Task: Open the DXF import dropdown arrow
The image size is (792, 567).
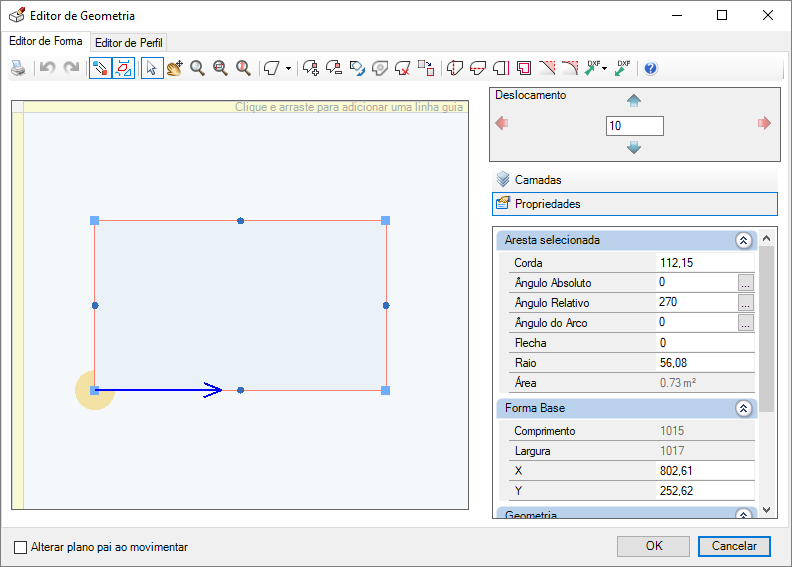Action: pos(605,68)
